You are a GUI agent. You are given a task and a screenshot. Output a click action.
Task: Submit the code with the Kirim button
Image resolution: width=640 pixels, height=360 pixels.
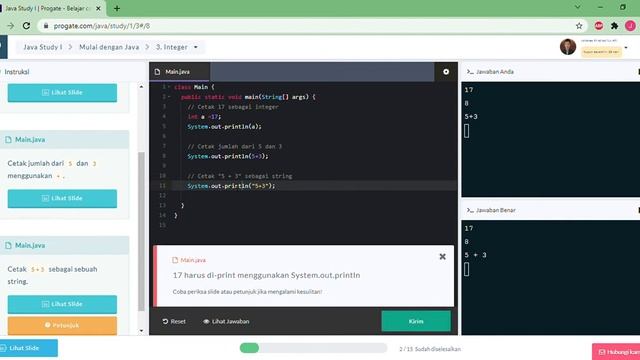416,321
